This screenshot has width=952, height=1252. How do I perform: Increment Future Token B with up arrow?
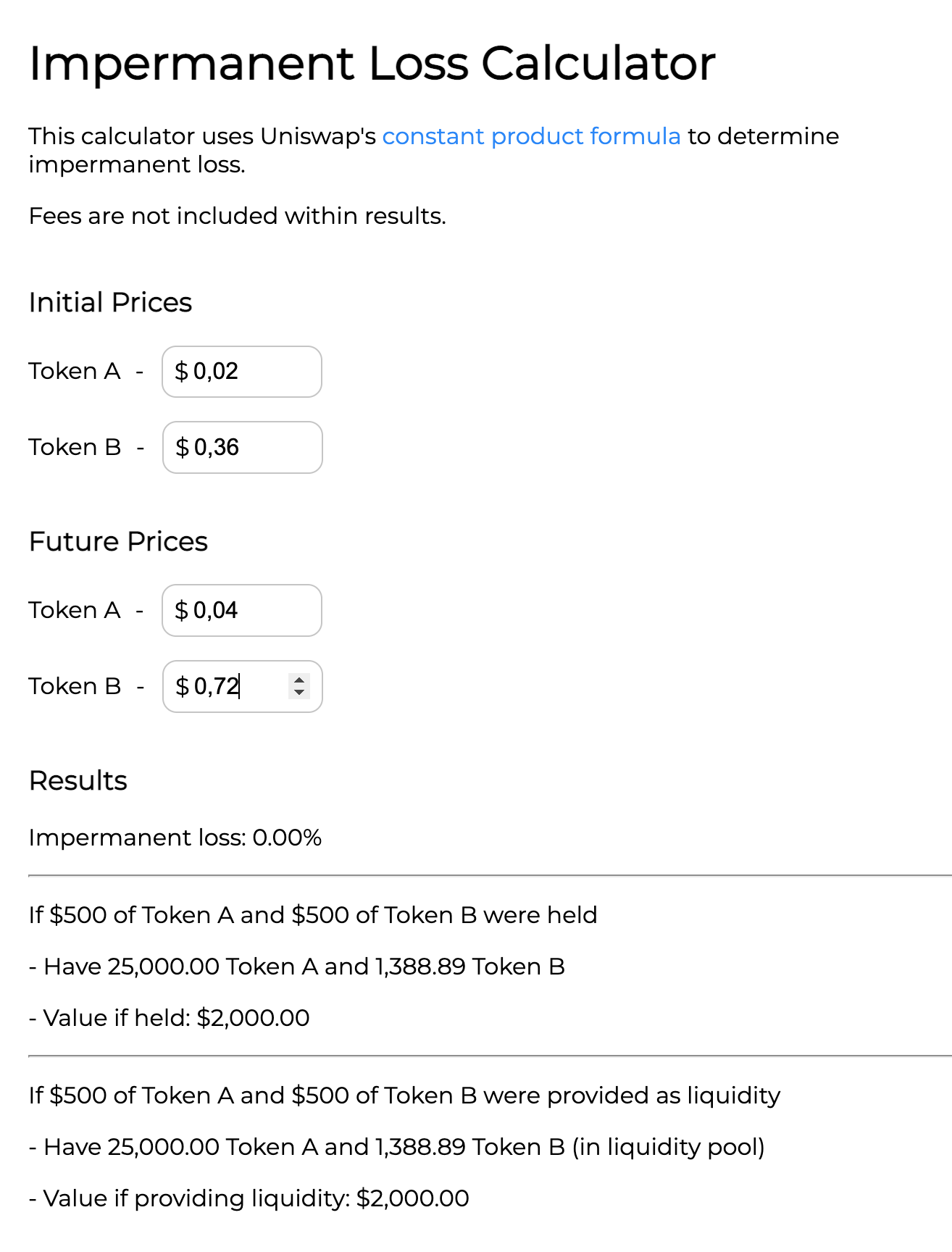(x=299, y=680)
